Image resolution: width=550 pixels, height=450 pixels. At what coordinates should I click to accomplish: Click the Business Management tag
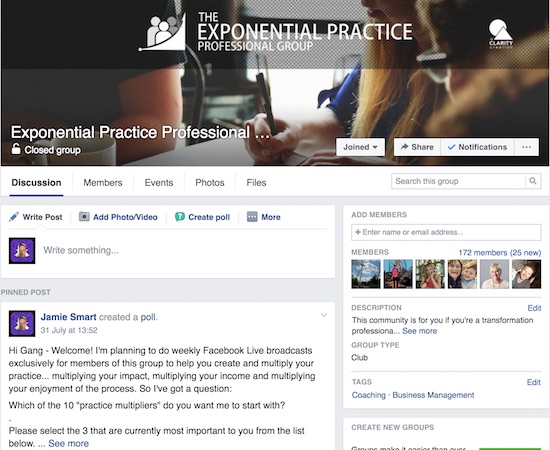tap(433, 395)
